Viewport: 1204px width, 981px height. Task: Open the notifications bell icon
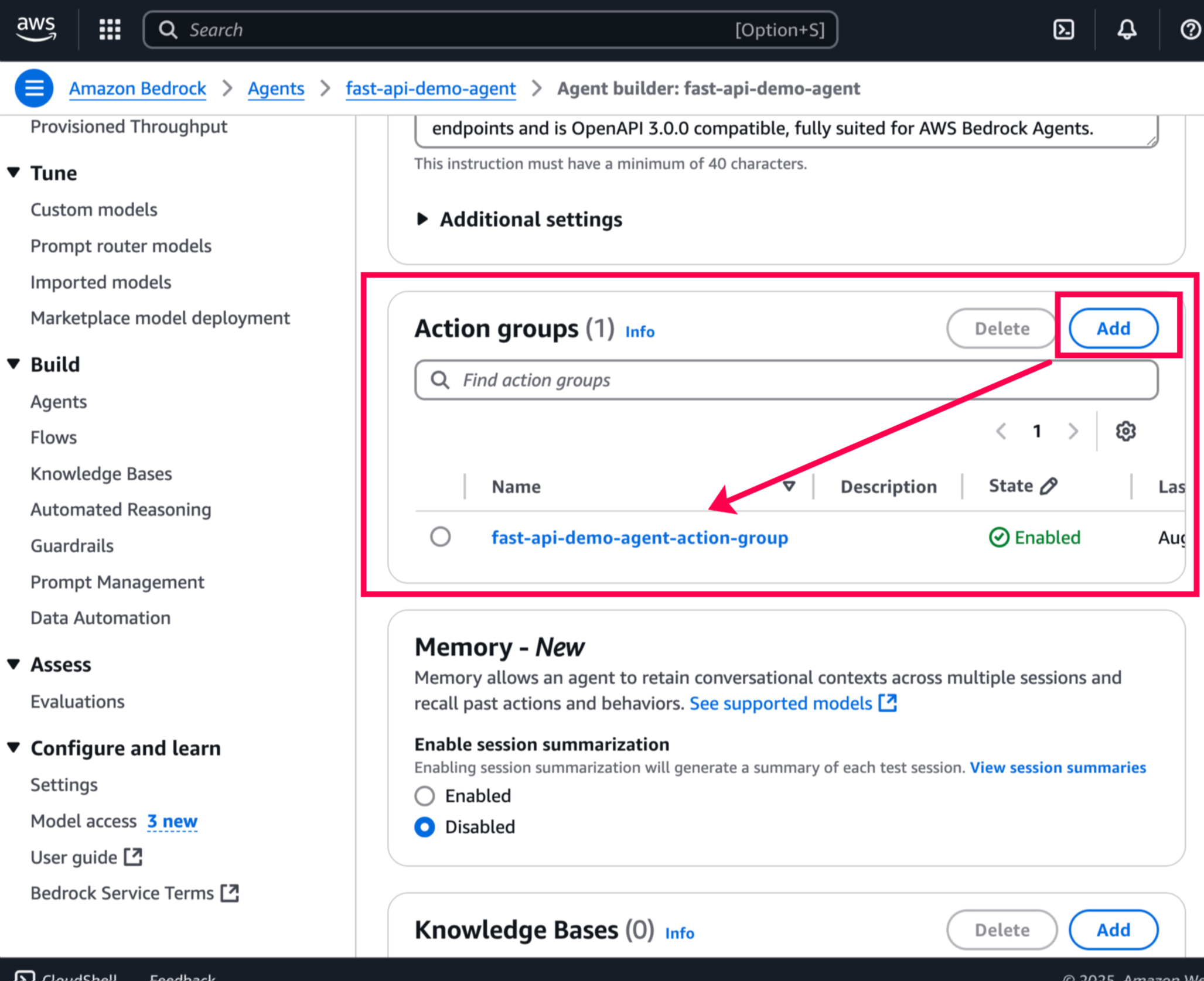point(1126,29)
